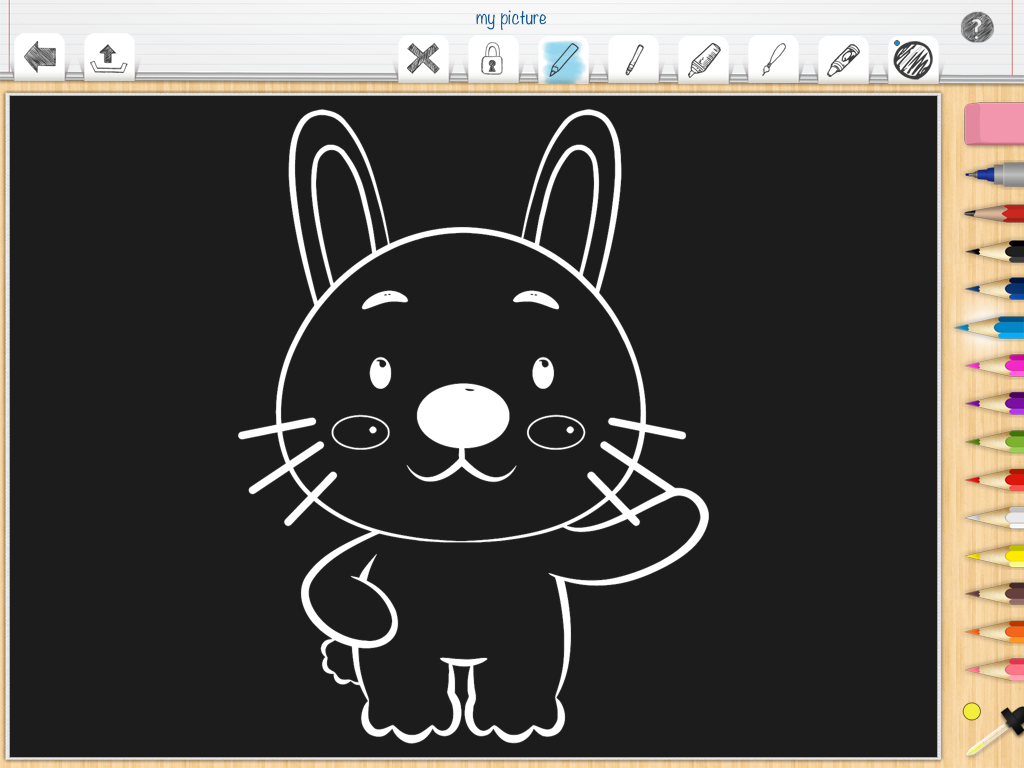Image resolution: width=1024 pixels, height=768 pixels.
Task: Open the share/export icon
Action: (x=108, y=58)
